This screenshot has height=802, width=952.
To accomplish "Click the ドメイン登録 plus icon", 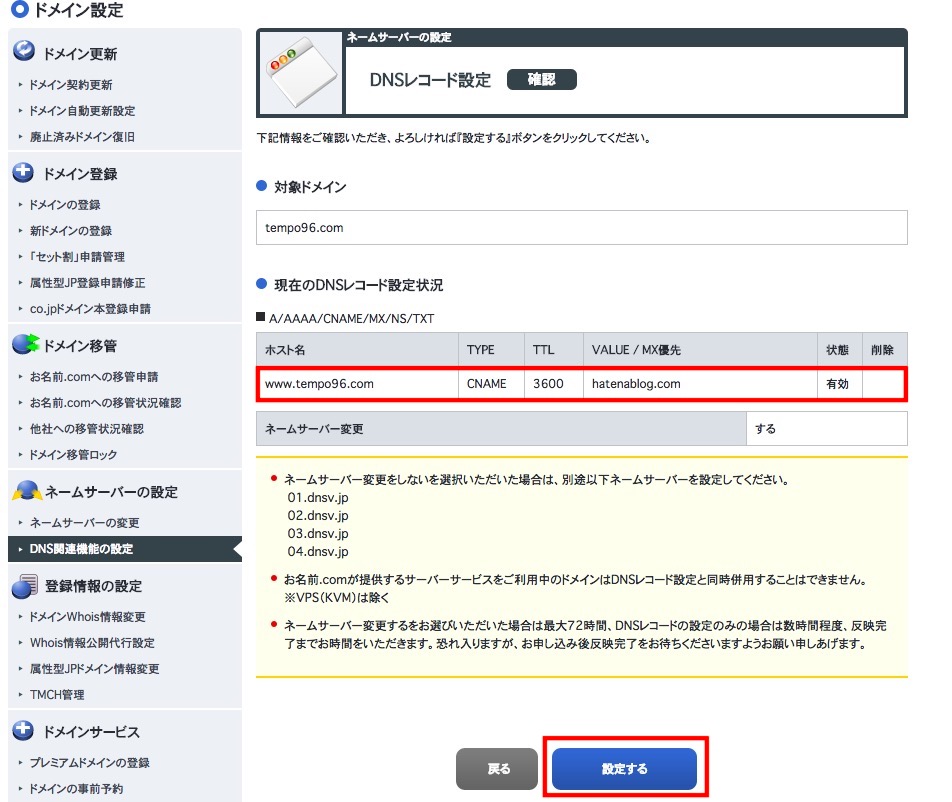I will click(23, 172).
